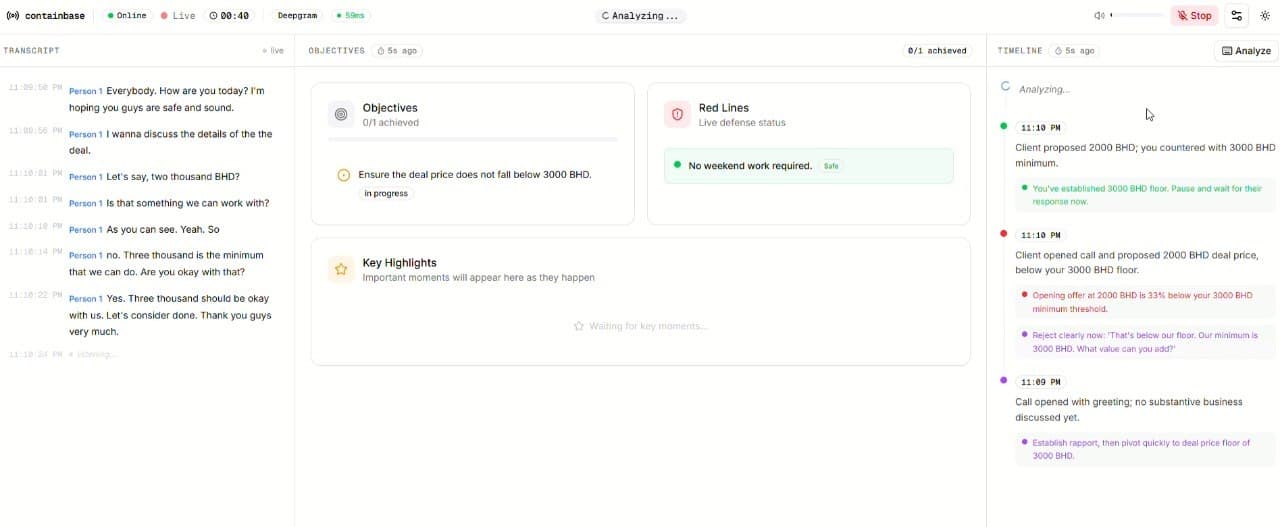The image size is (1280, 527).
Task: Select the No weekend work required red line
Action: click(809, 166)
